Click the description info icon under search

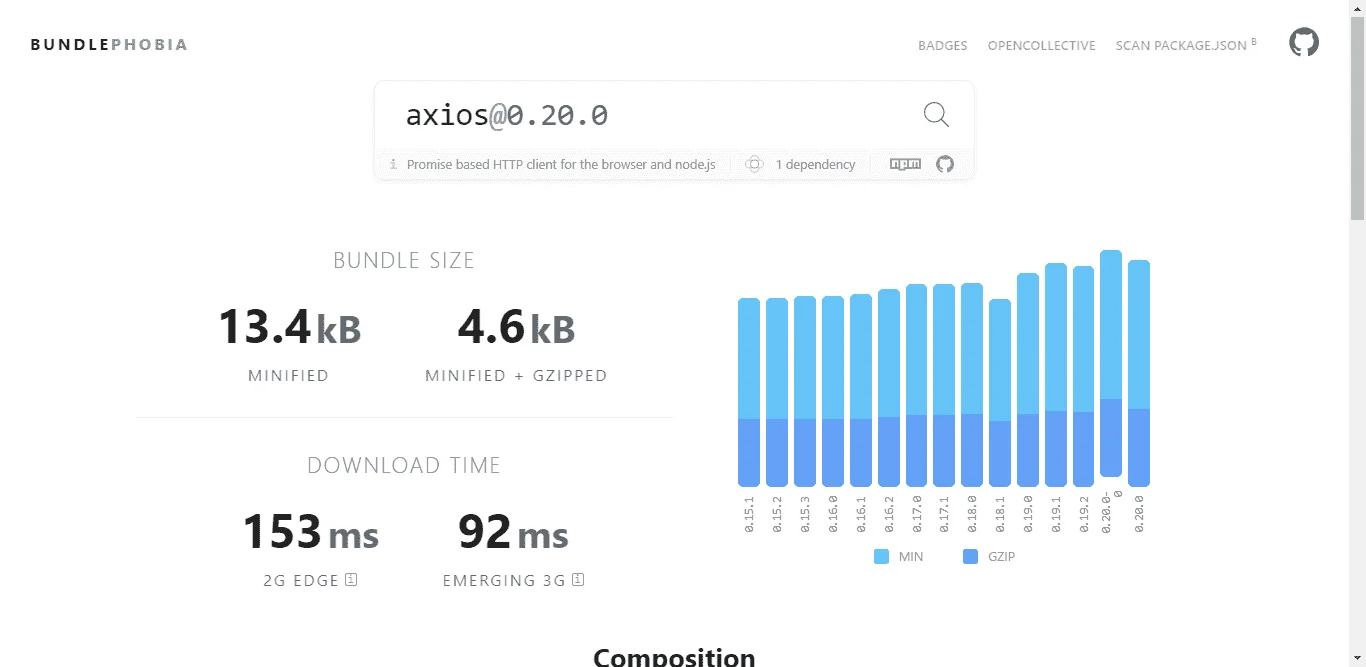393,164
